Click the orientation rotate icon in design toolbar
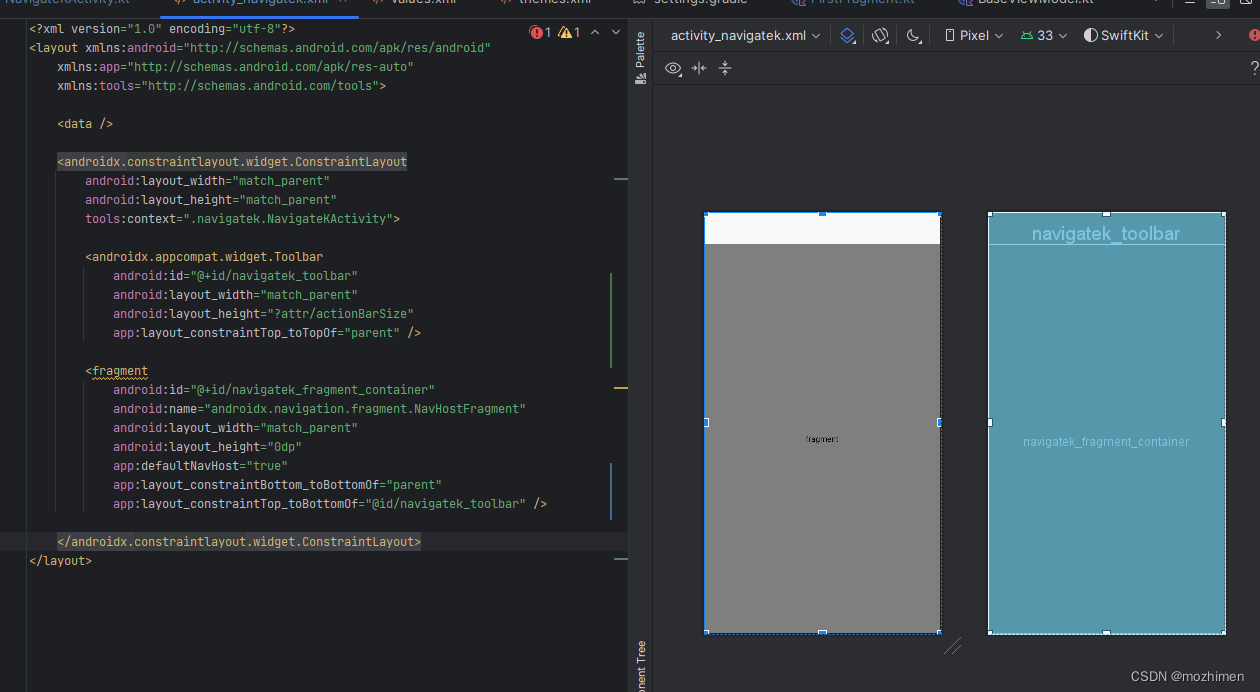Image resolution: width=1260 pixels, height=692 pixels. 880,35
